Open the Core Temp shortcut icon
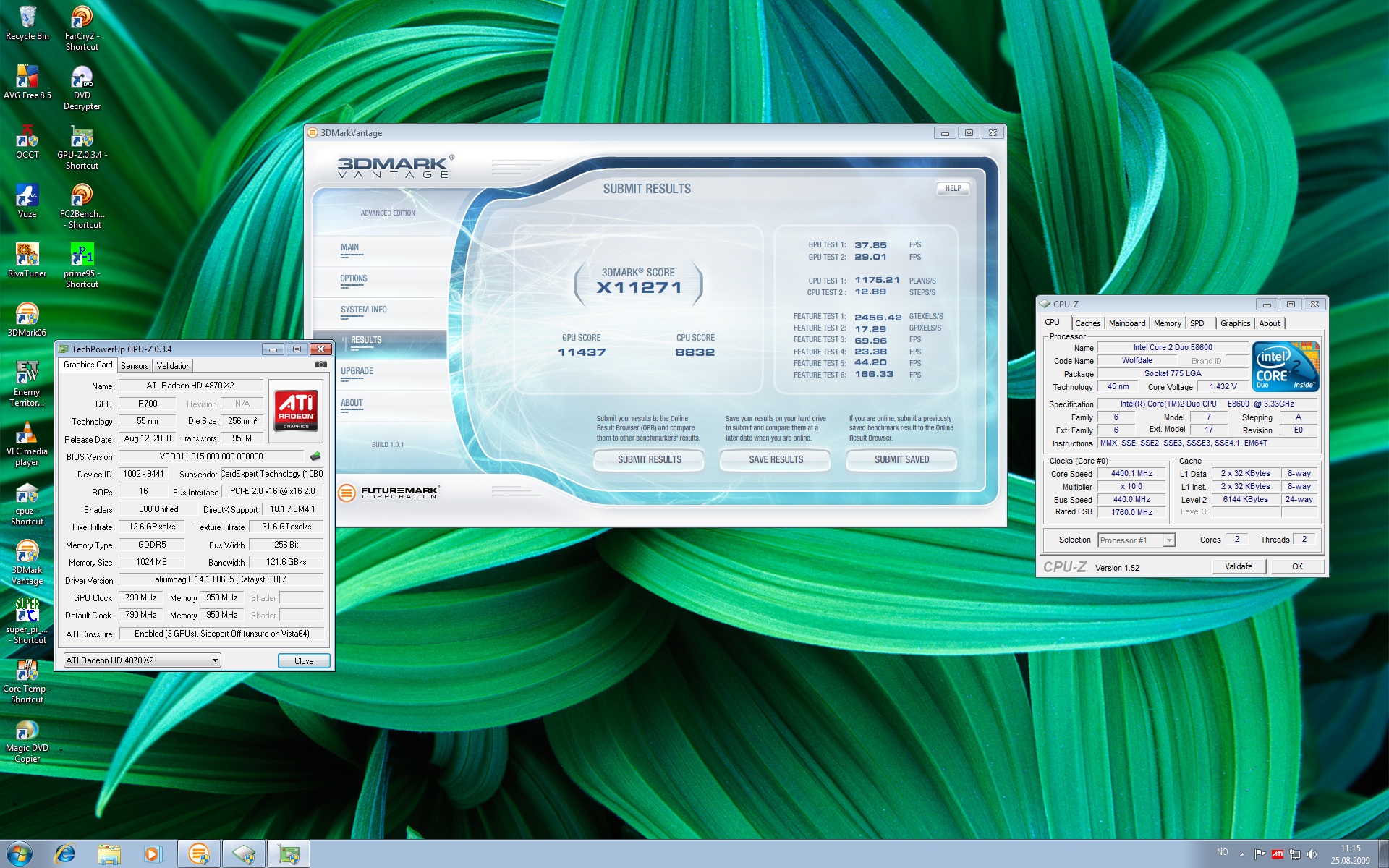The height and width of the screenshot is (868, 1389). (27, 671)
